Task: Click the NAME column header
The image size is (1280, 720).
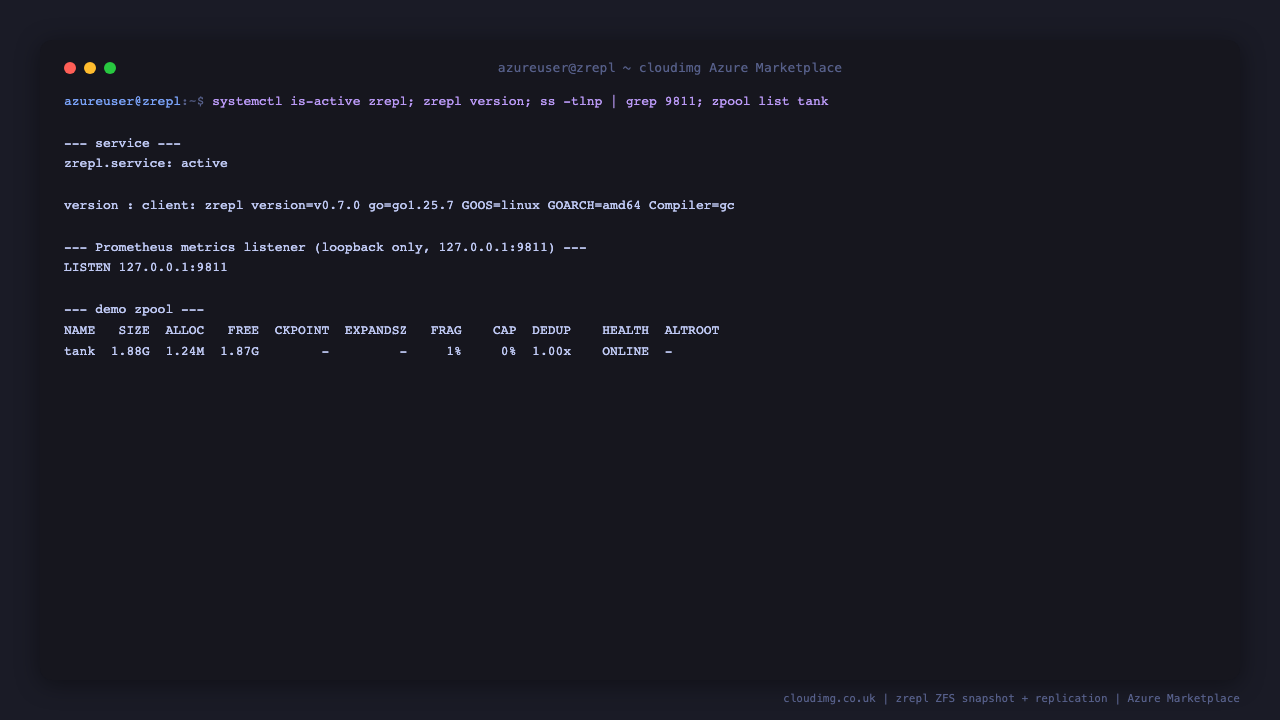Action: click(x=80, y=330)
